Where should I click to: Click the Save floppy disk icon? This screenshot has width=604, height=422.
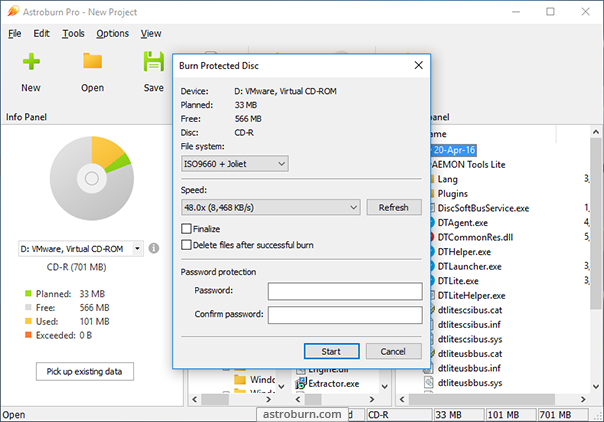pyautogui.click(x=154, y=62)
